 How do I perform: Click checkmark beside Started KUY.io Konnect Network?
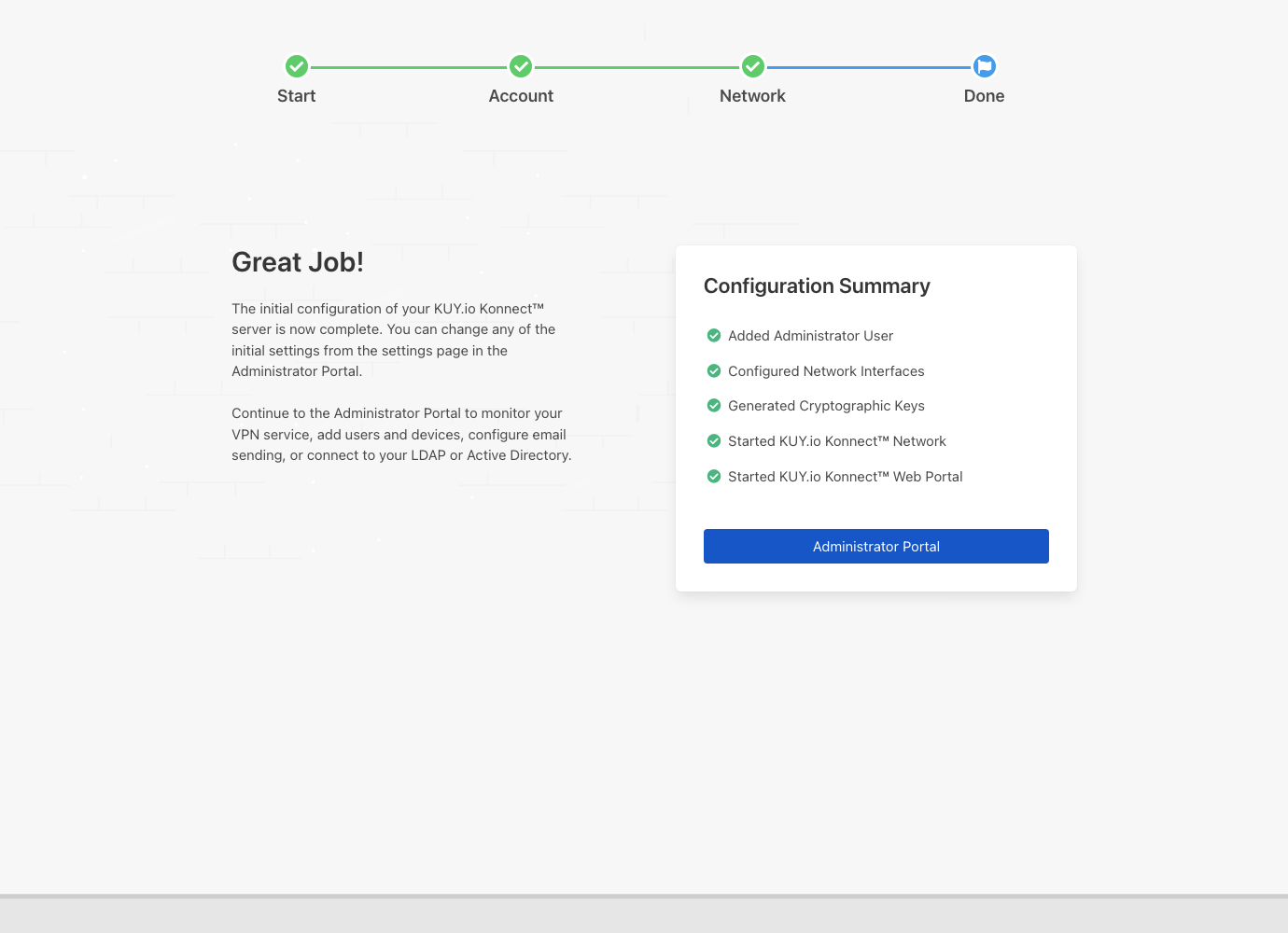714,440
